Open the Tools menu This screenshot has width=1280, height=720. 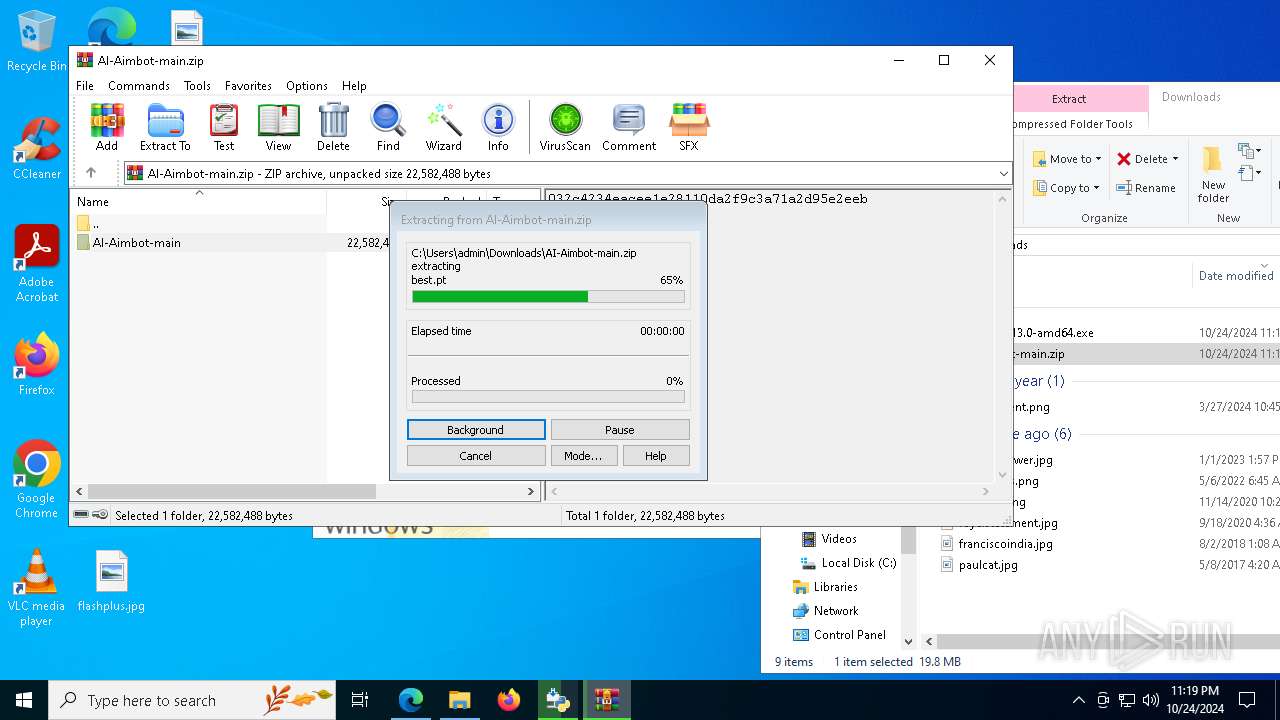pos(197,86)
